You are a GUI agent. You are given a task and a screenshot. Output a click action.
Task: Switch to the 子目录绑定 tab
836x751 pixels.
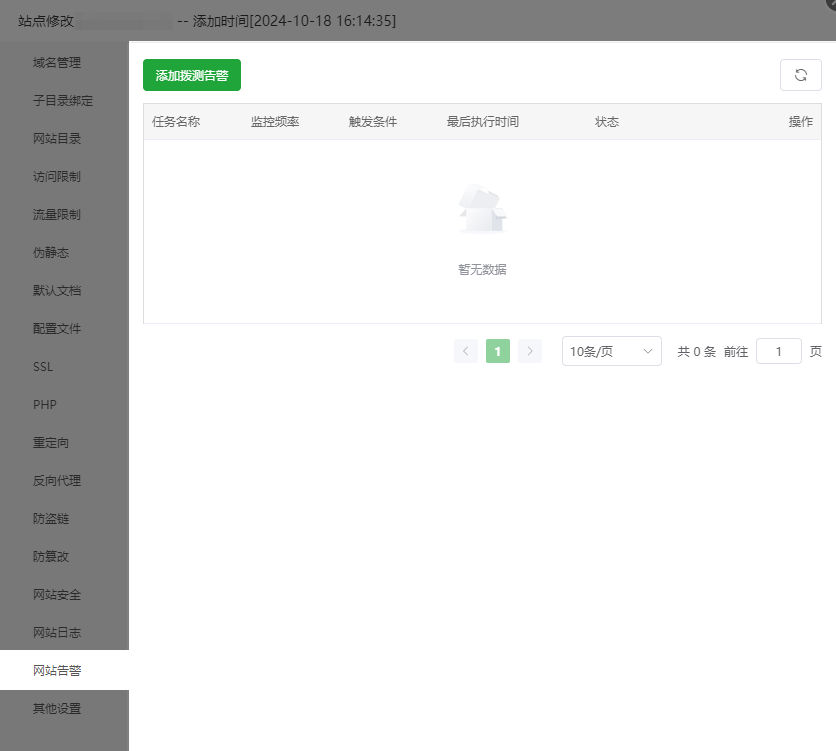(63, 101)
